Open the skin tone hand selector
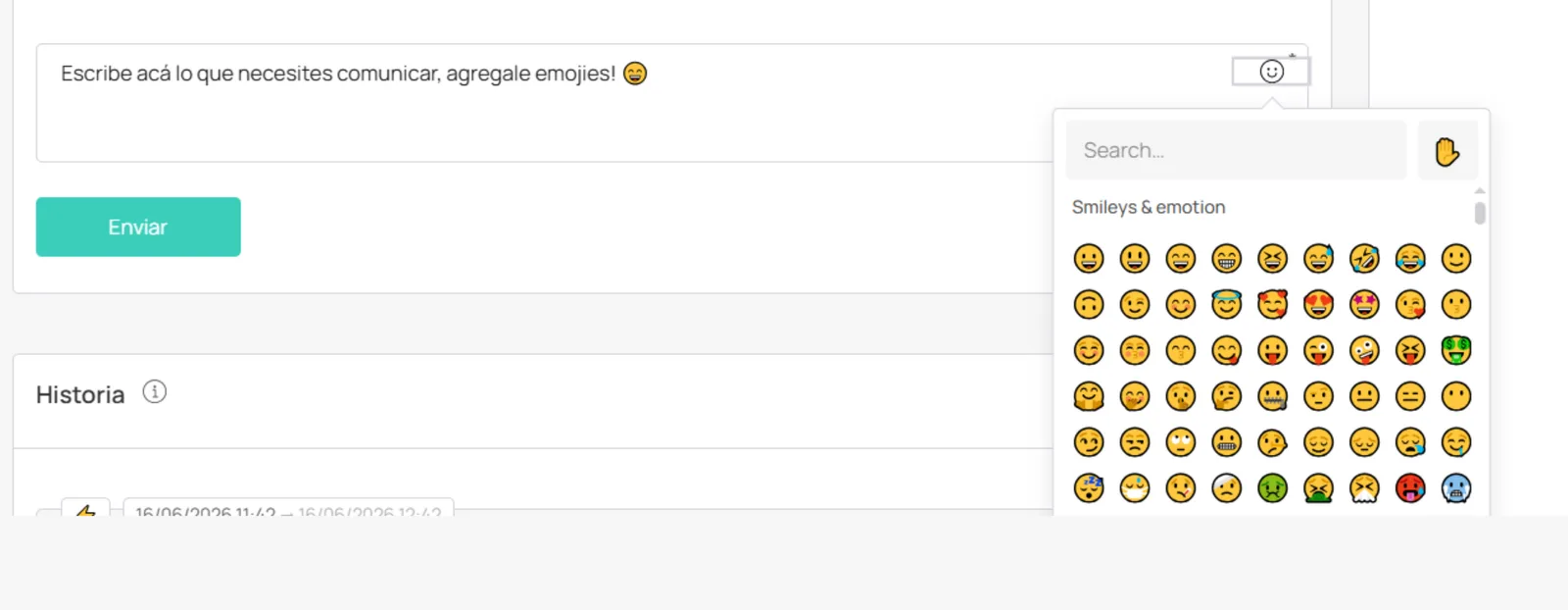 1447,151
